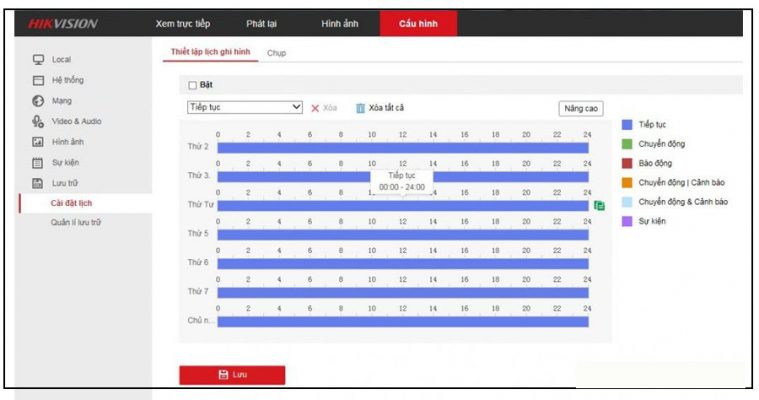The width and height of the screenshot is (759, 400).
Task: Click the red X Xóa icon
Action: [315, 108]
